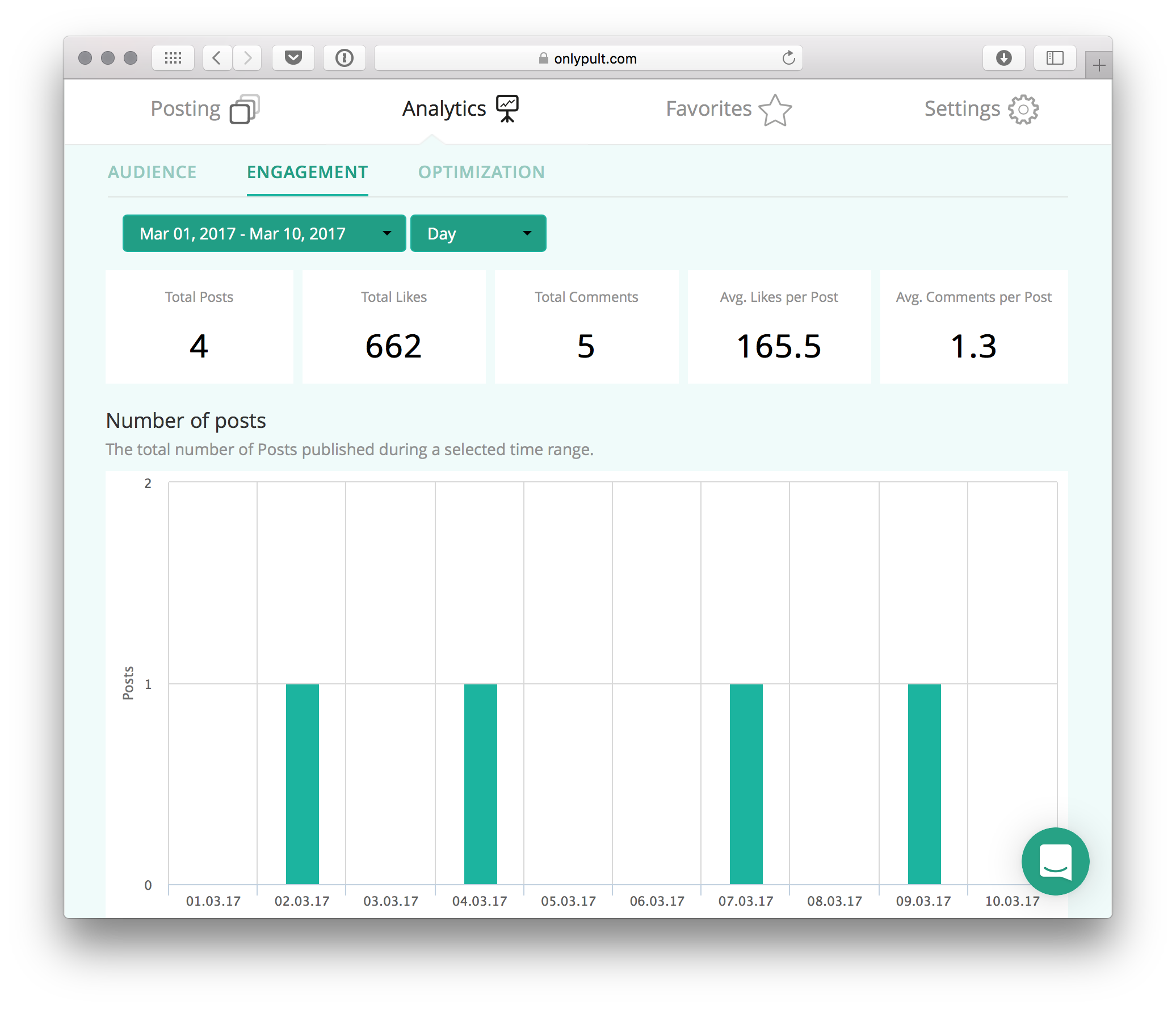The width and height of the screenshot is (1176, 1009).
Task: Open Settings via the gear icon
Action: 1023,109
